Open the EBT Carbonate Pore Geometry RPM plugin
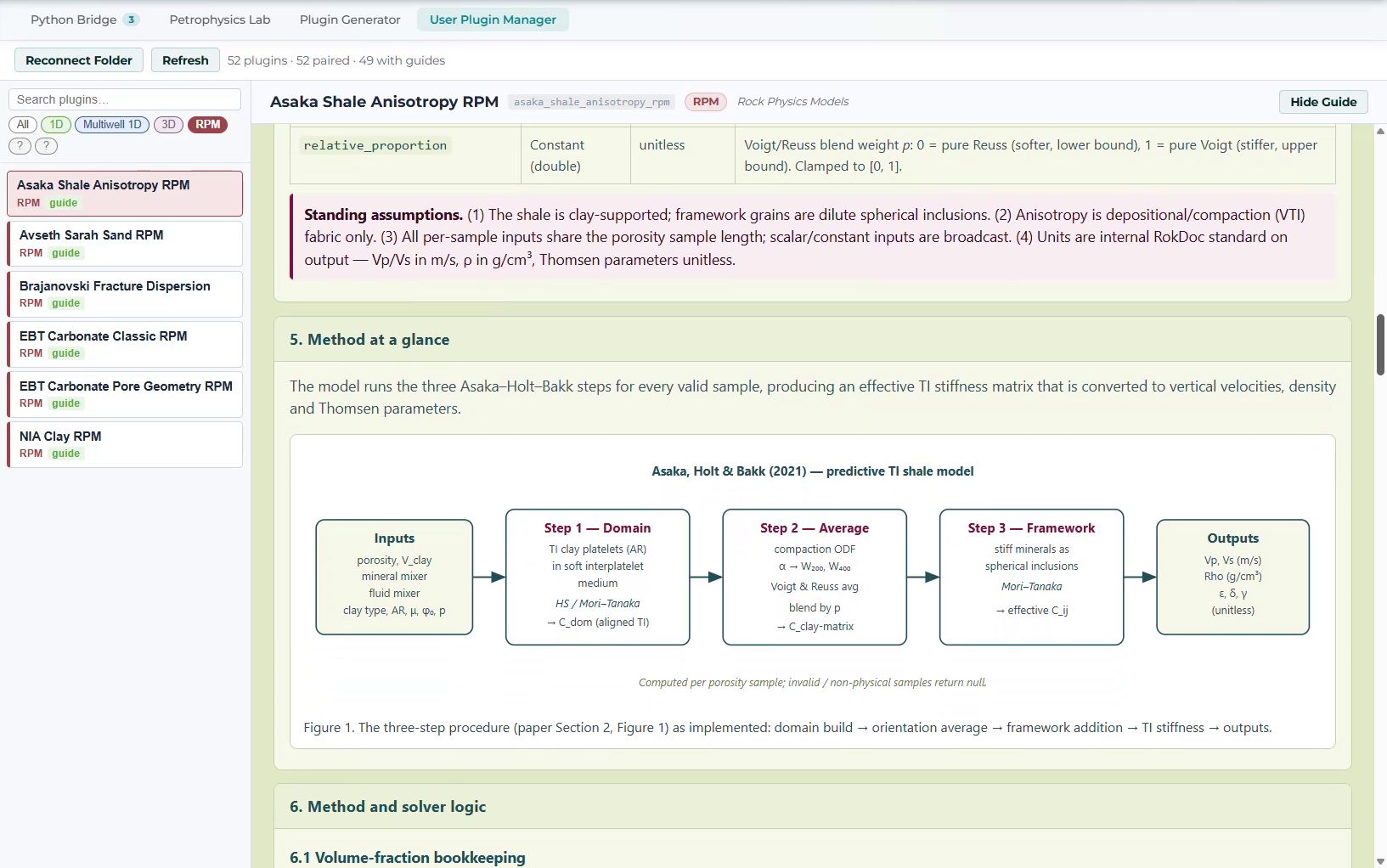This screenshot has height=868, width=1387. (x=125, y=394)
